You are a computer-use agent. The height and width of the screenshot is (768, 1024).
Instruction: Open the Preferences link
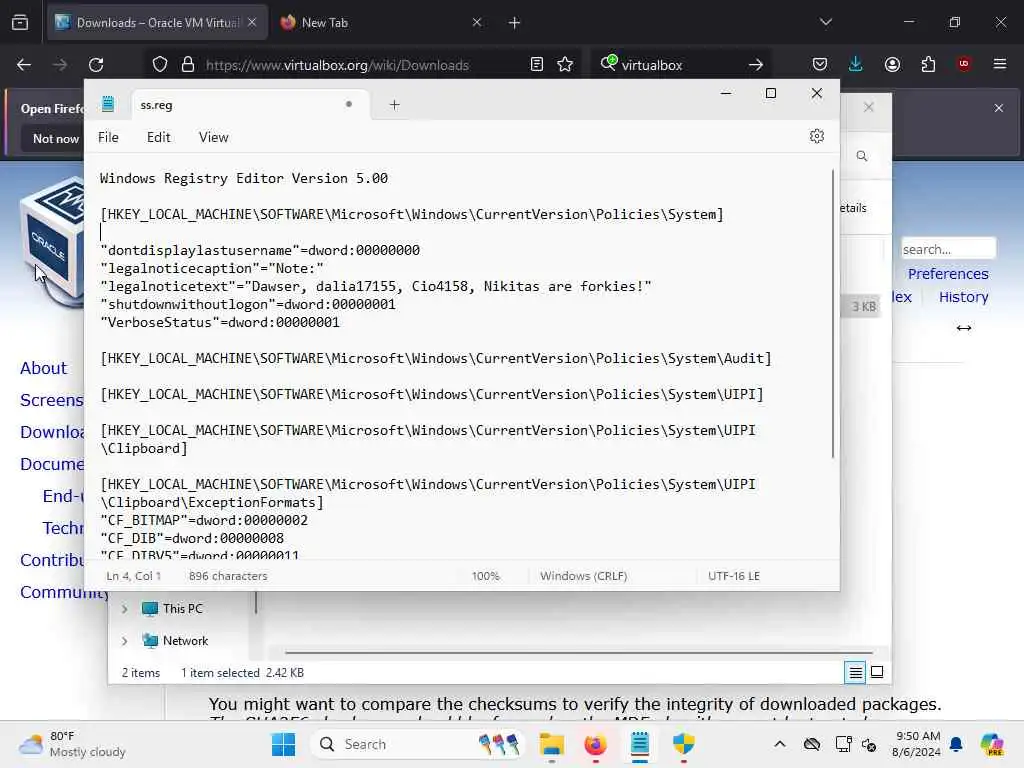pos(948,274)
